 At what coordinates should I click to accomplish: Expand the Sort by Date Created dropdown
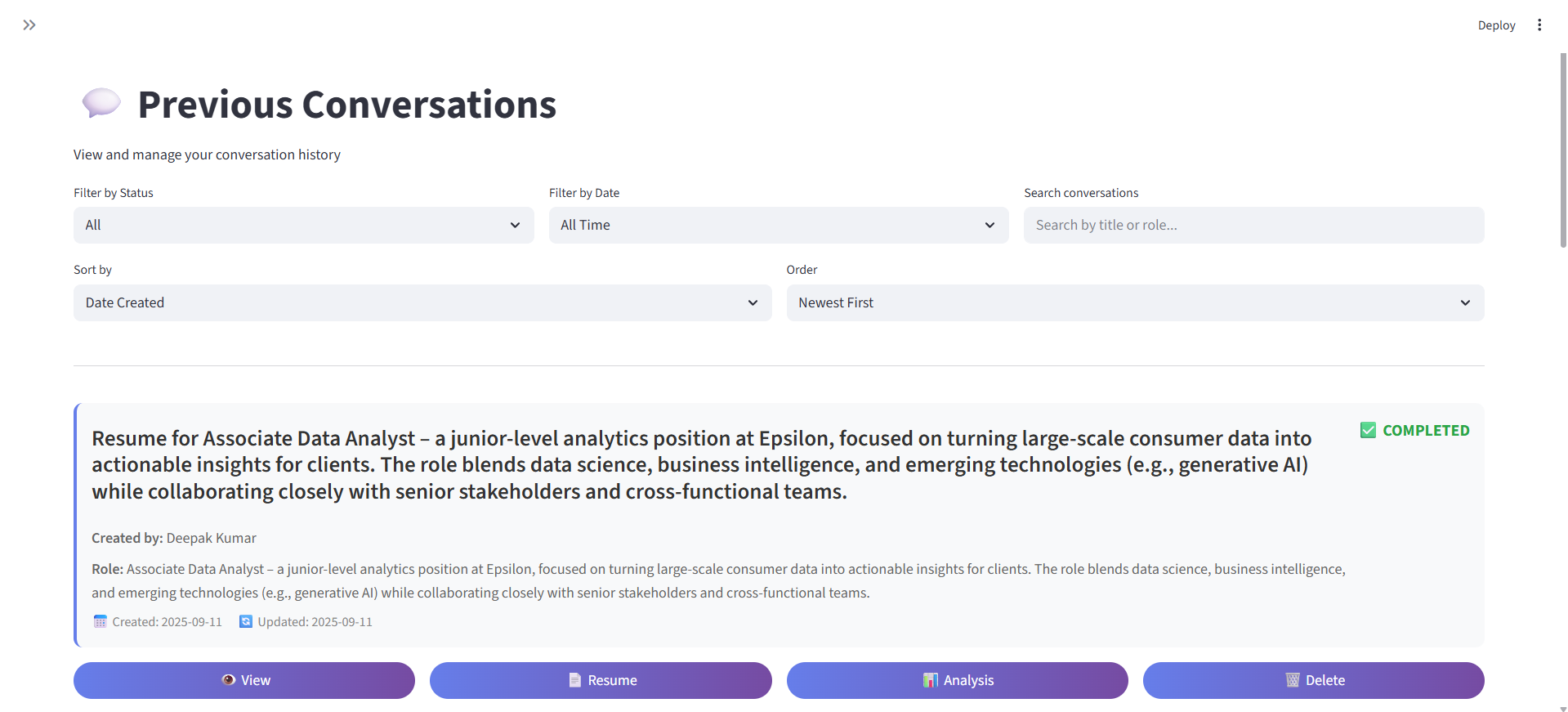[422, 302]
